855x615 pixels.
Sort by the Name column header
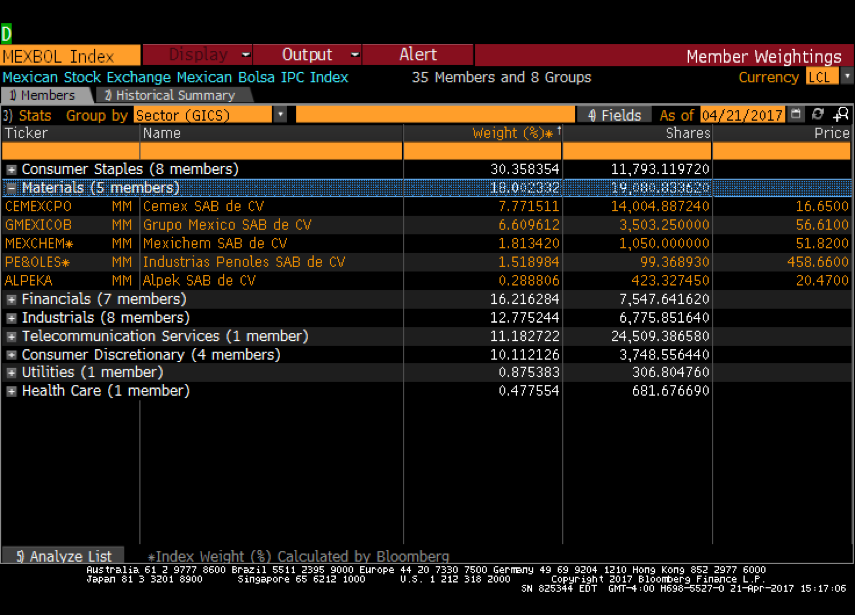click(x=161, y=133)
